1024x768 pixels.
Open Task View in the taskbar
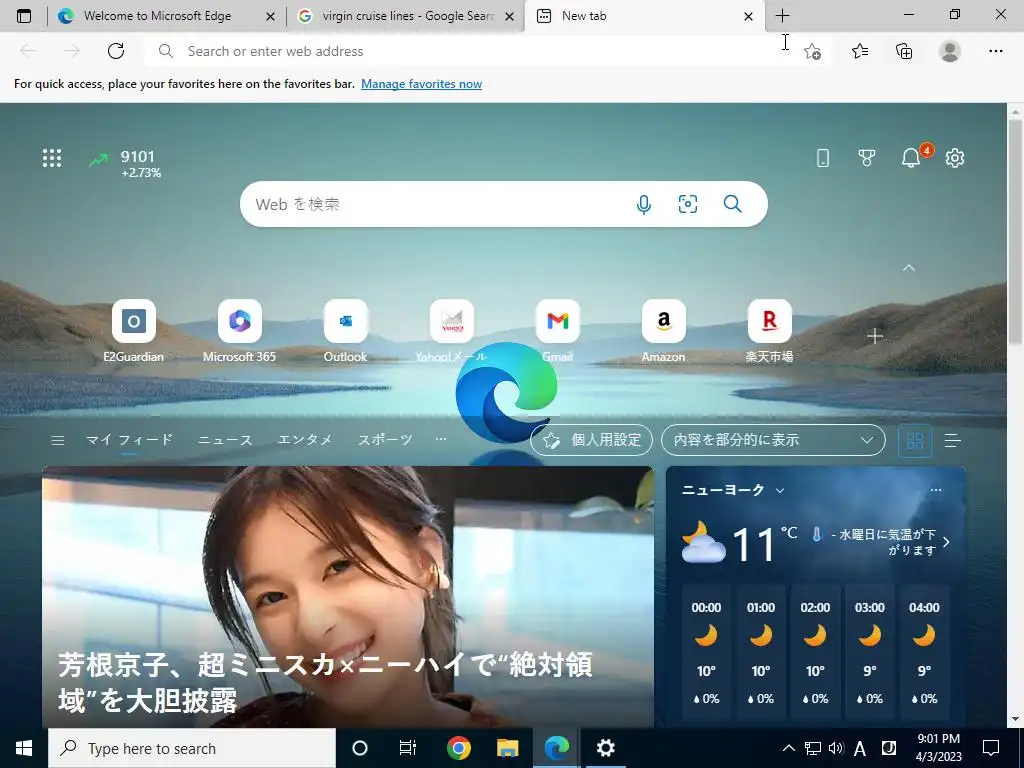pos(408,748)
